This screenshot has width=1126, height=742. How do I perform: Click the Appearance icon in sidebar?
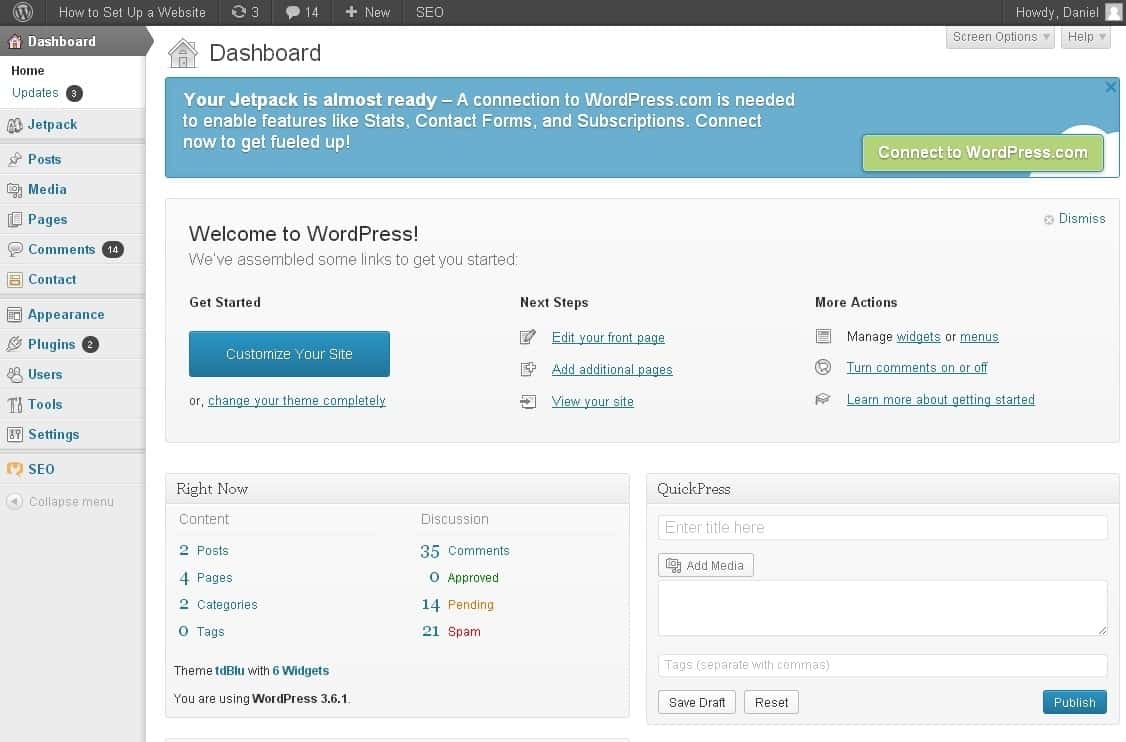click(x=14, y=315)
